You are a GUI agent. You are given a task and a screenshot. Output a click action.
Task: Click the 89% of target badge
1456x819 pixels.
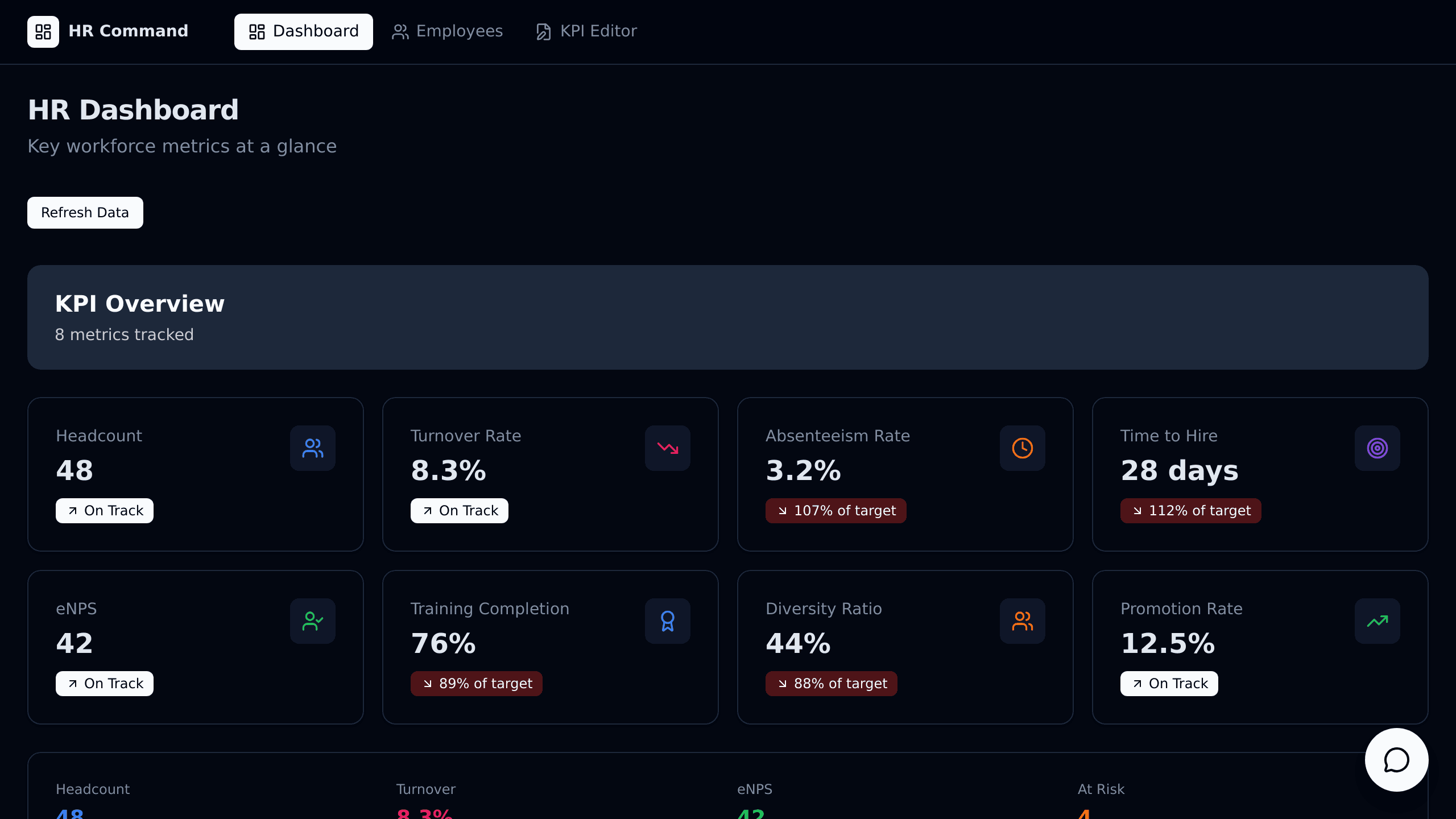477,684
